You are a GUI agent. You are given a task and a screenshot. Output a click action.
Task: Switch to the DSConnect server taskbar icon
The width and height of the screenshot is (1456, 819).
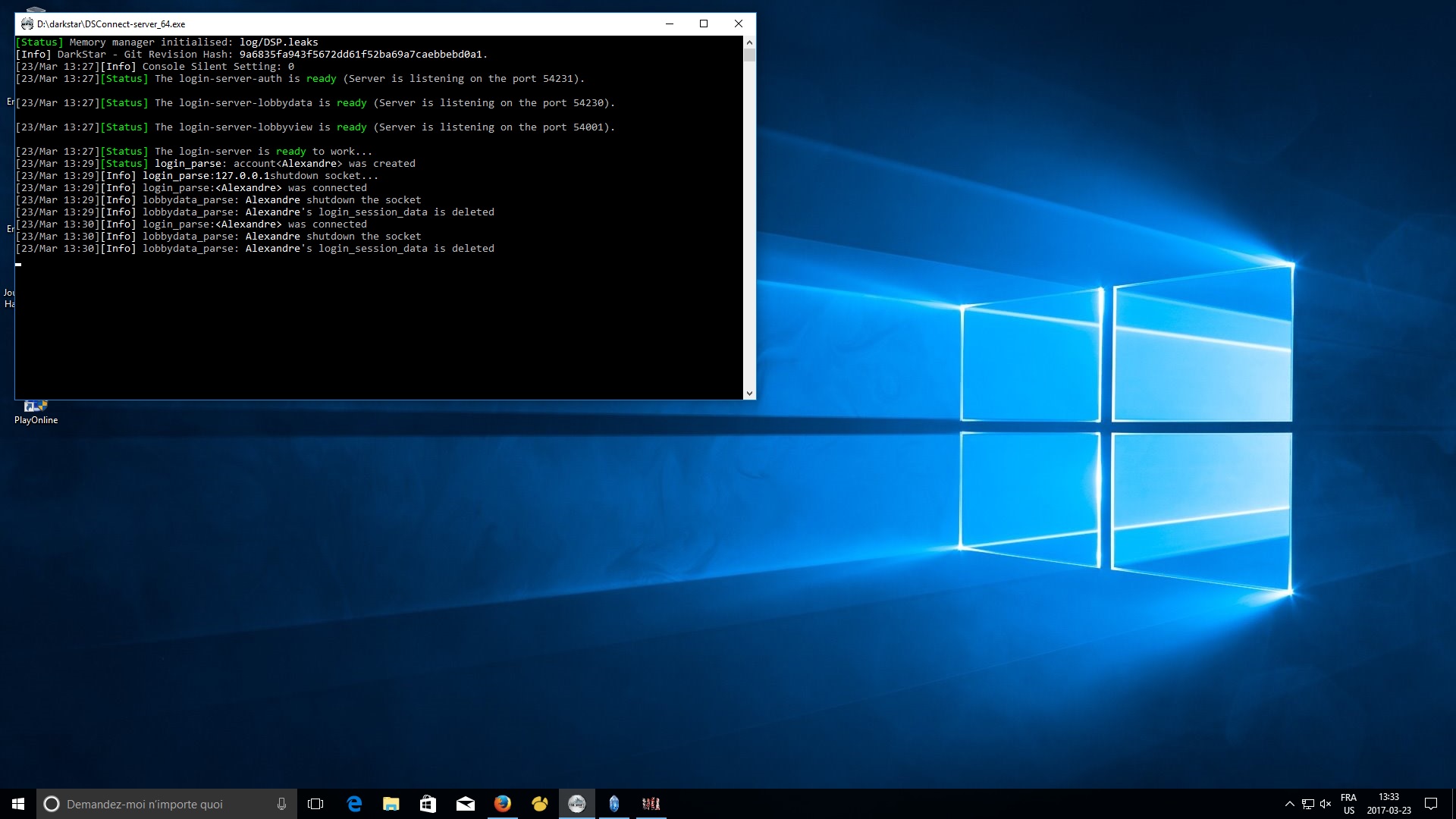click(x=576, y=804)
